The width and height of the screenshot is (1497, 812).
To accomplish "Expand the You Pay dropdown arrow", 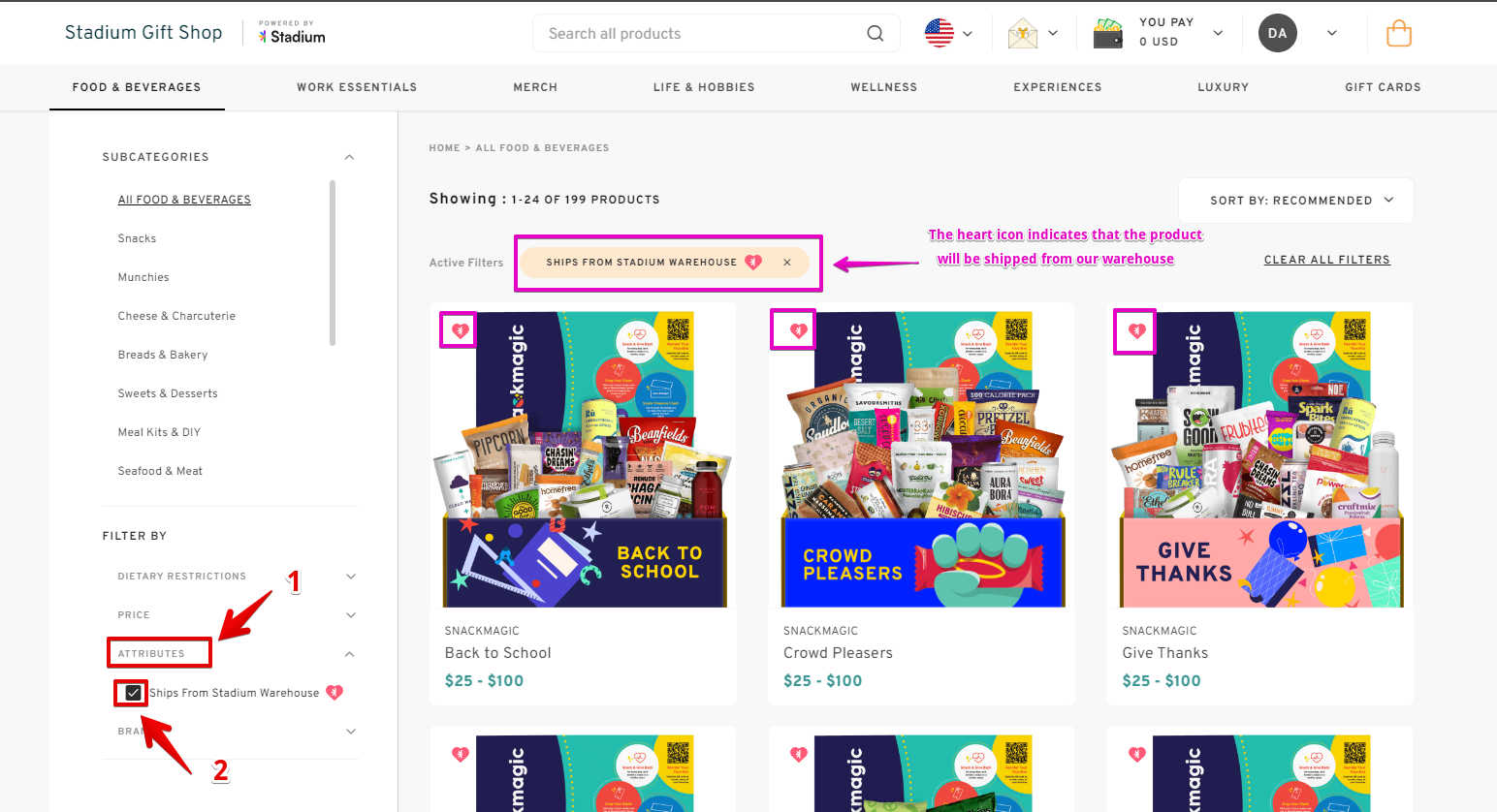I will (x=1218, y=33).
